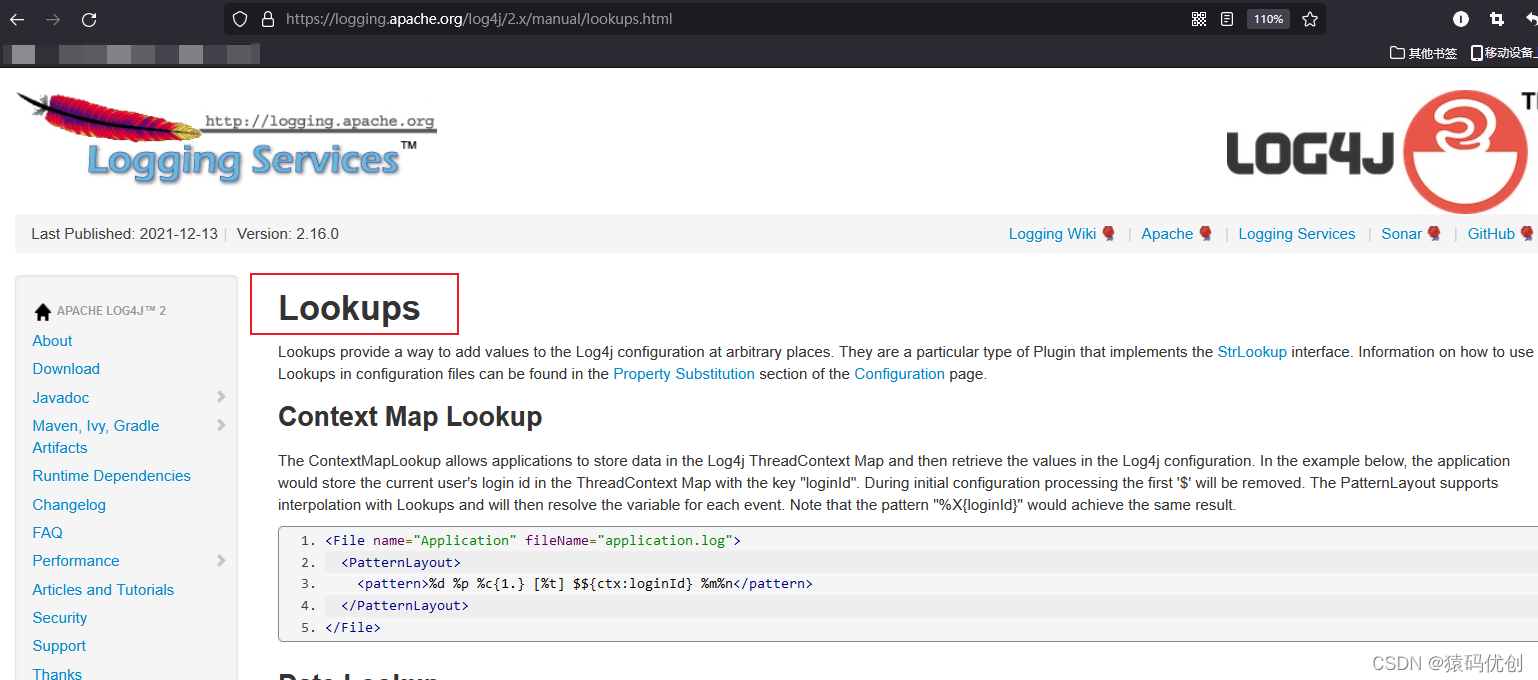
Task: Reload the page with the refresh icon
Action: [89, 19]
